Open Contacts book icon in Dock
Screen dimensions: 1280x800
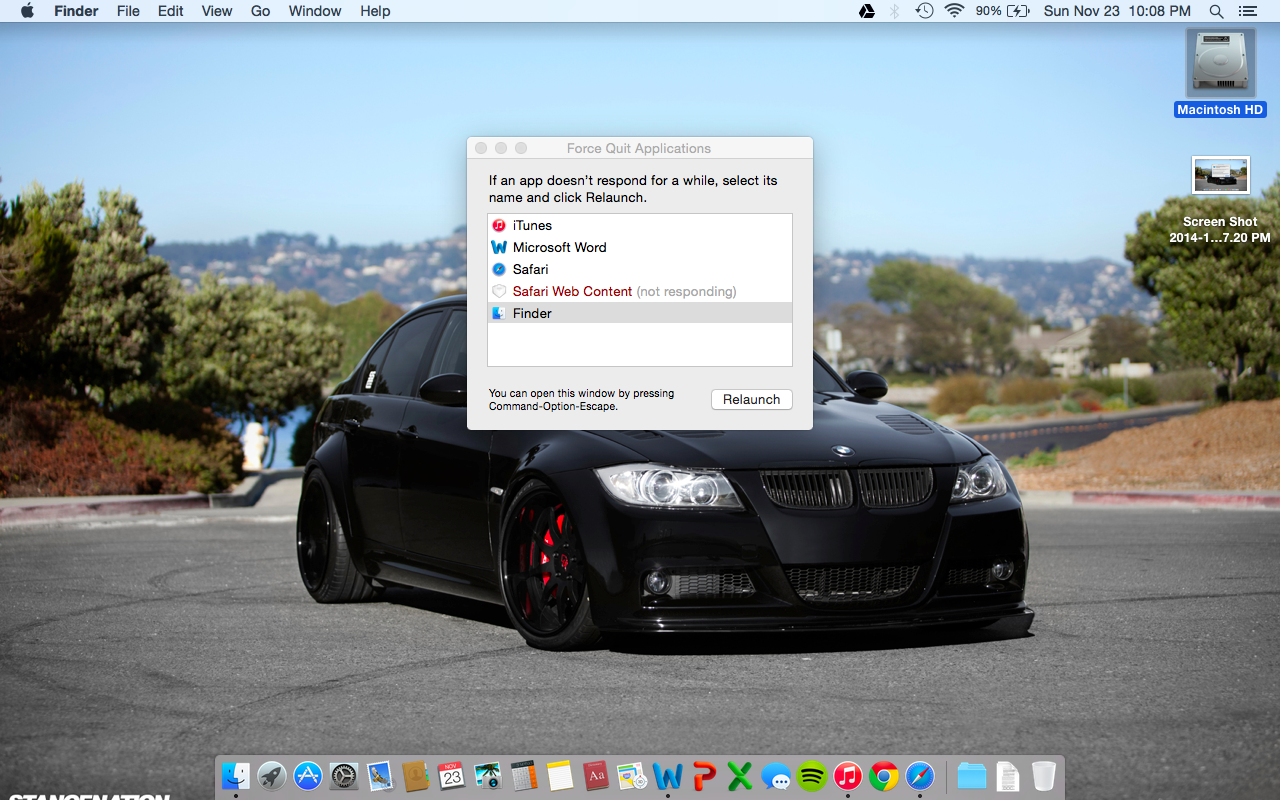pyautogui.click(x=416, y=775)
